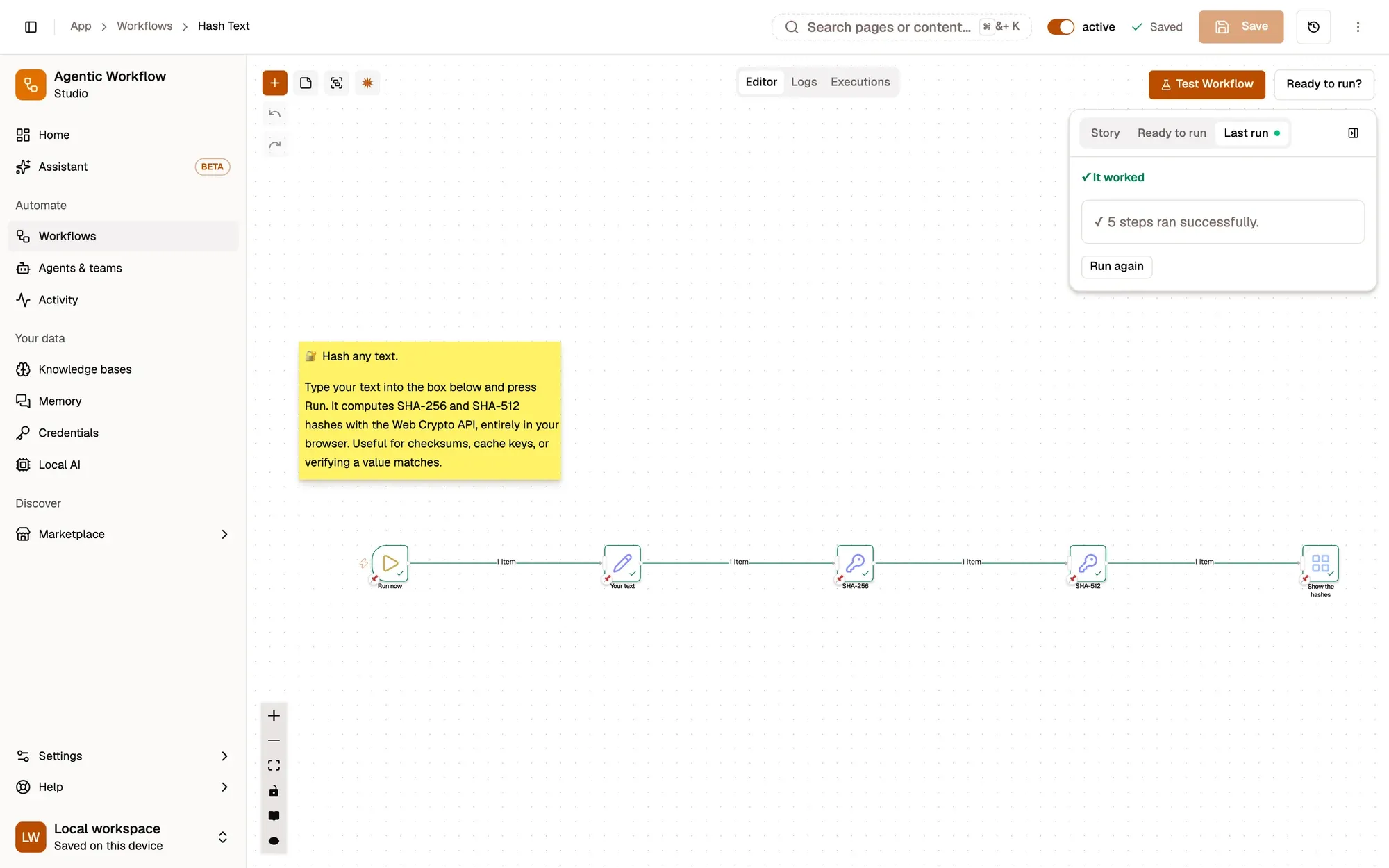This screenshot has width=1389, height=868.
Task: Open the three-dot more options menu
Action: (1358, 26)
